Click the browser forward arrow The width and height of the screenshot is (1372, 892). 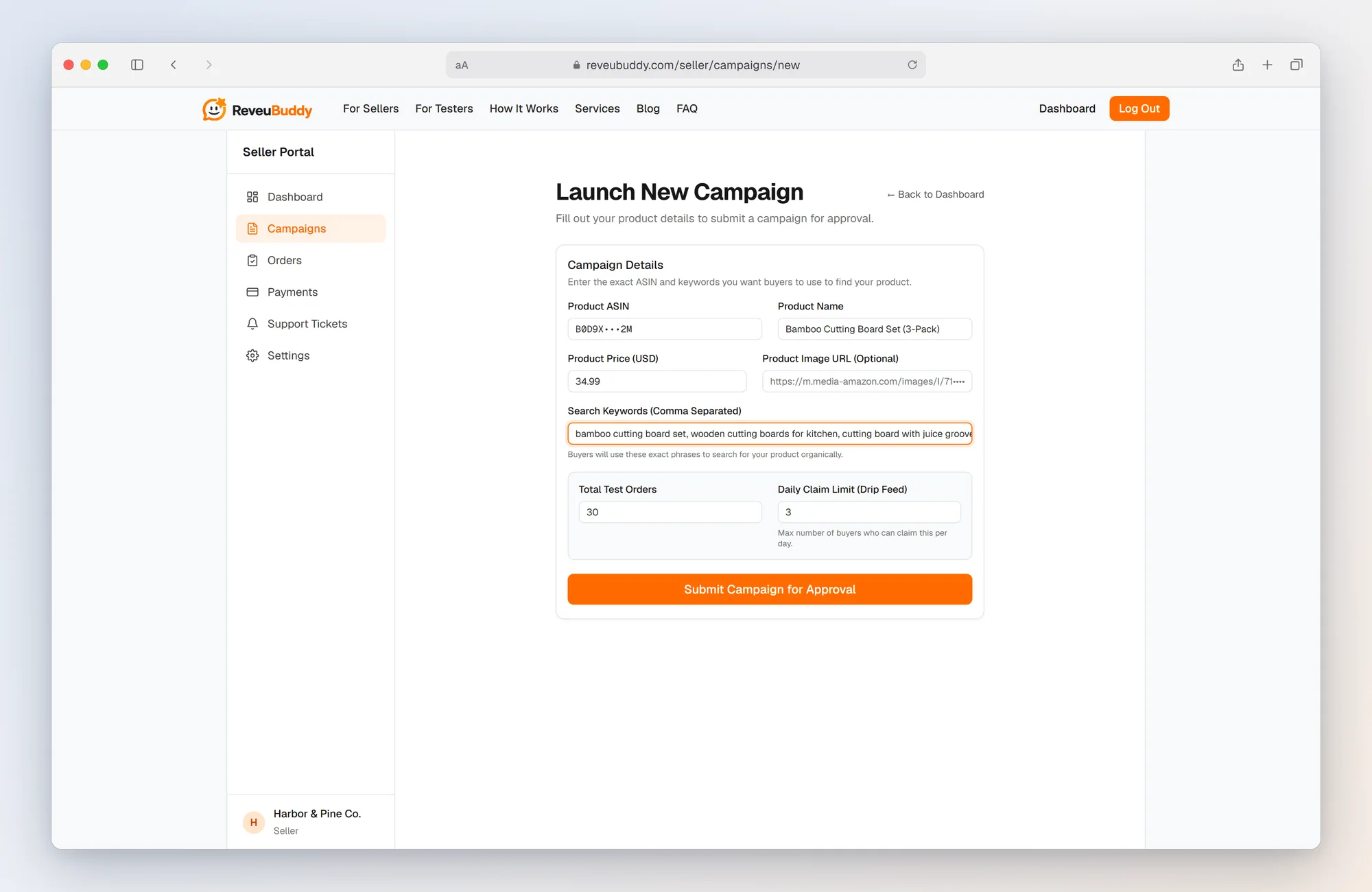pyautogui.click(x=209, y=64)
